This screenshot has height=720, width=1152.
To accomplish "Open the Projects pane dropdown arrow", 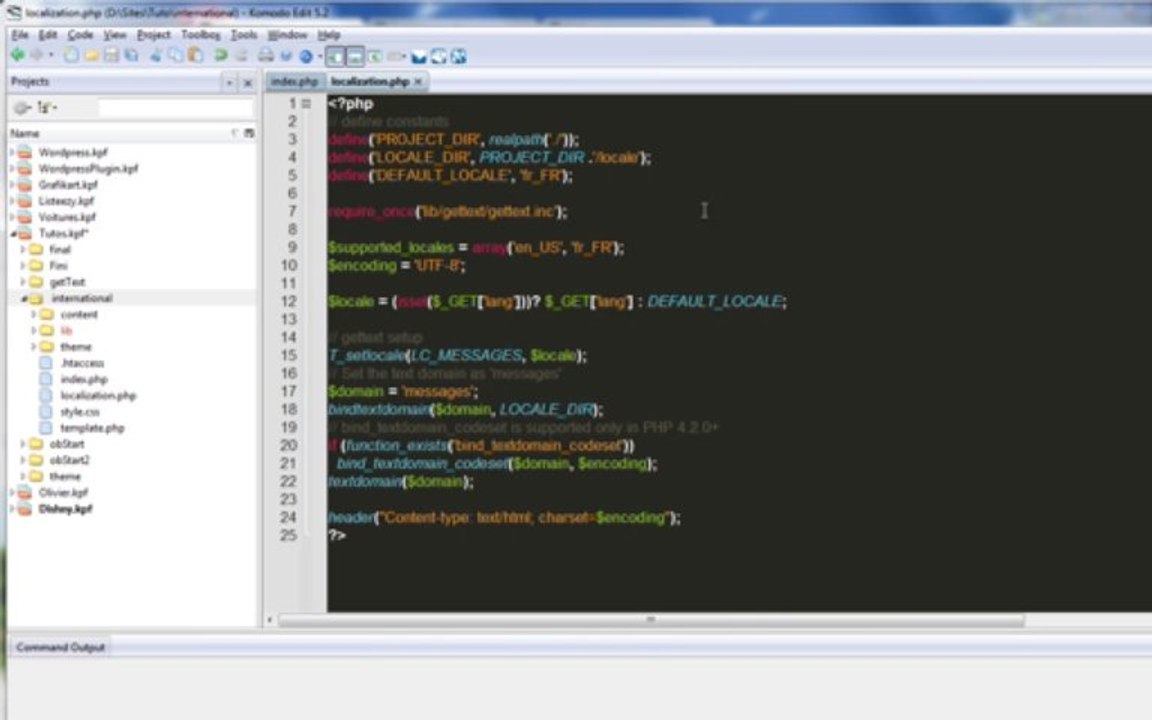I will point(229,83).
